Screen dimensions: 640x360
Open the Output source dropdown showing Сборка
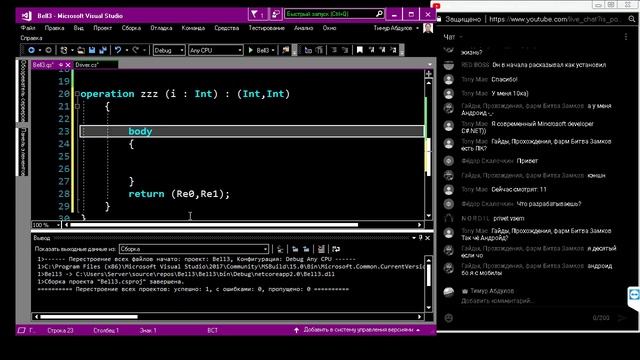click(x=194, y=249)
